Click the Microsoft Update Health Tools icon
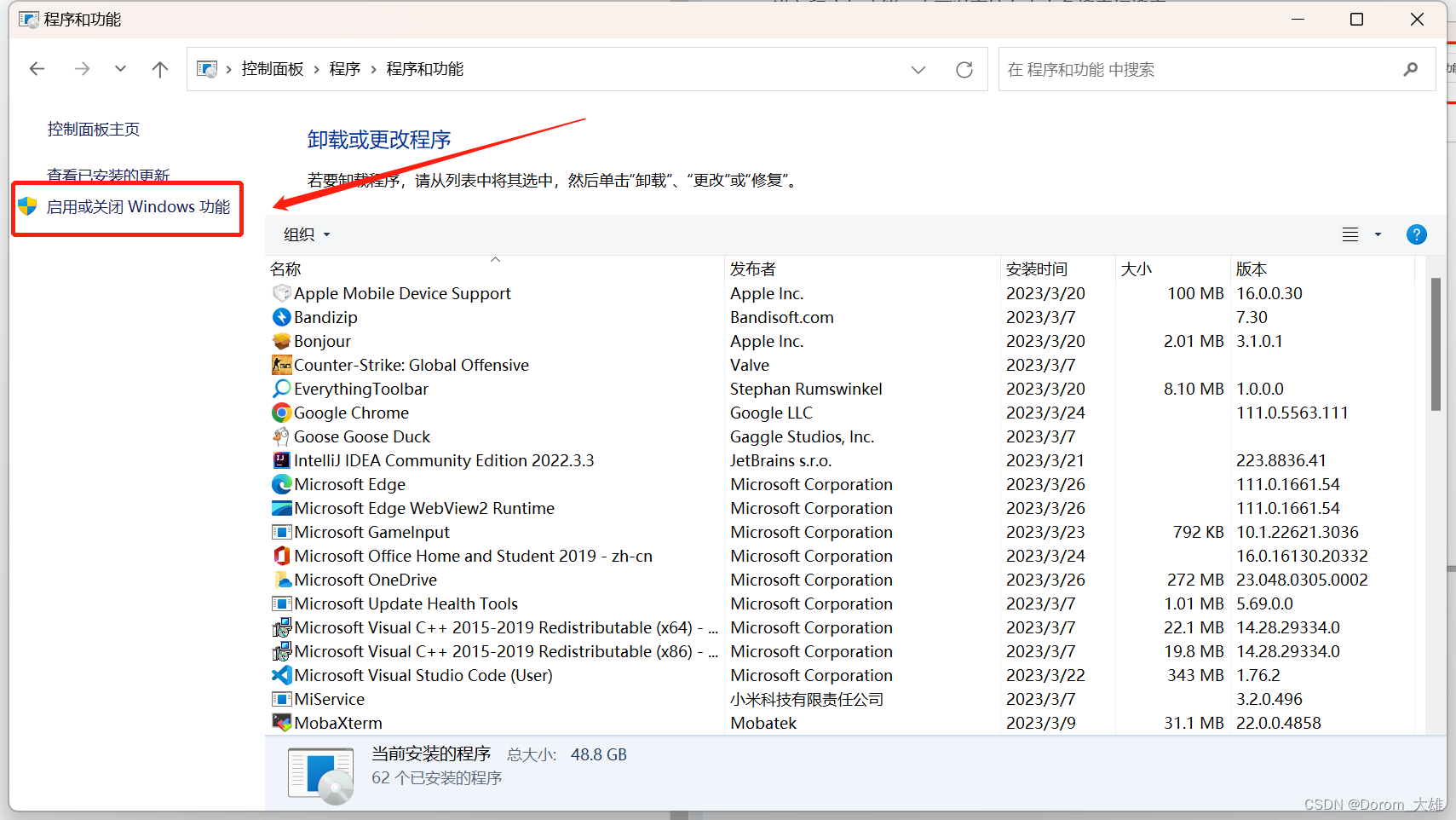 (281, 603)
